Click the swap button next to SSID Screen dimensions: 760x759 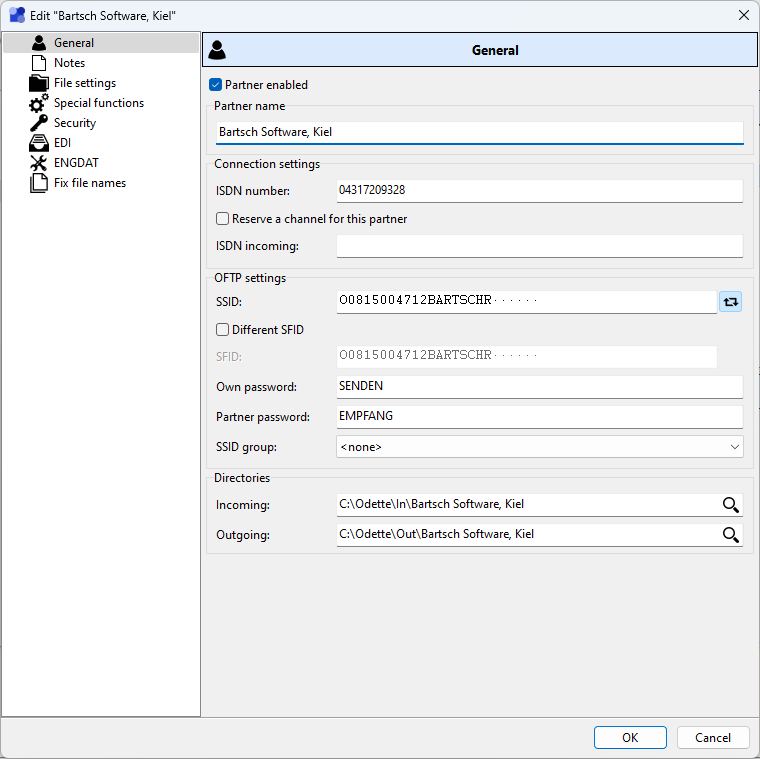(730, 301)
